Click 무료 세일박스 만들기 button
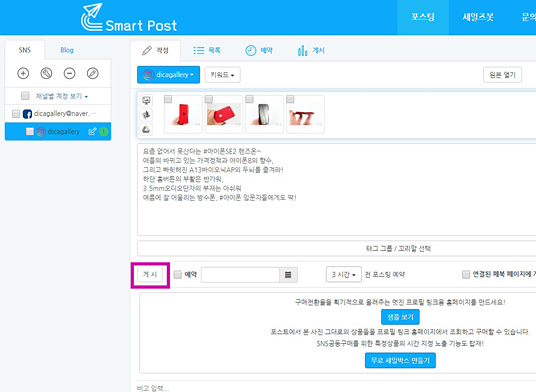This screenshot has height=392, width=536. (x=400, y=361)
